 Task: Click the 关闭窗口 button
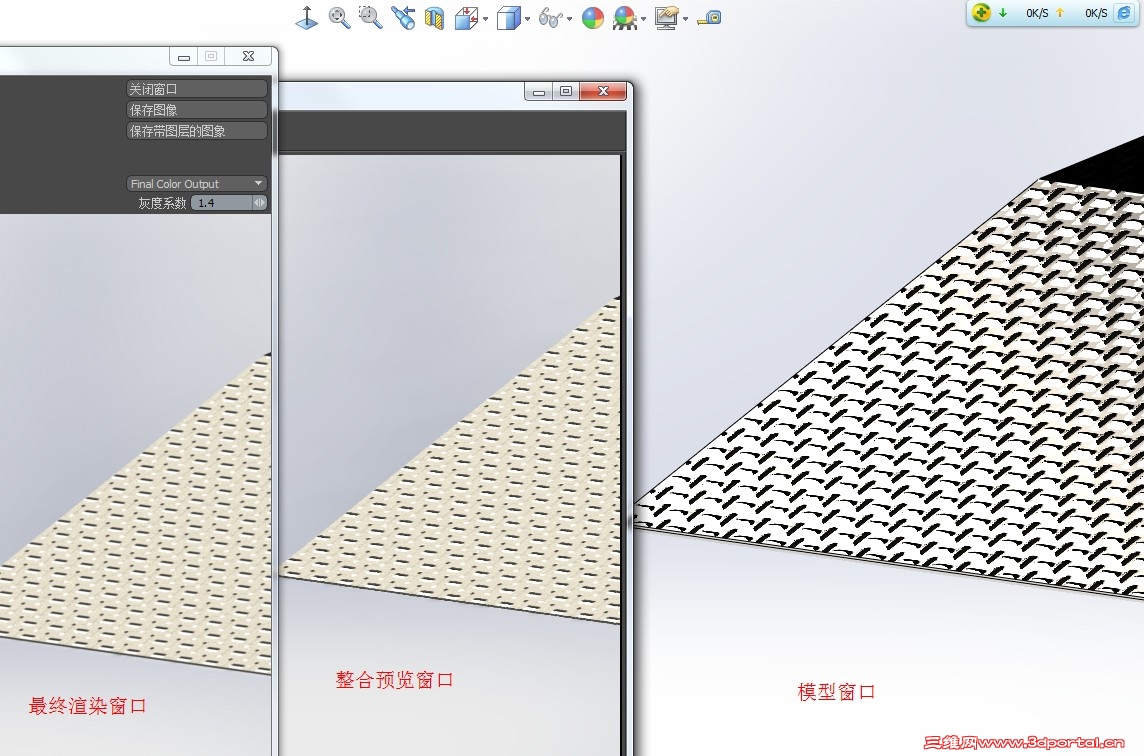click(197, 89)
